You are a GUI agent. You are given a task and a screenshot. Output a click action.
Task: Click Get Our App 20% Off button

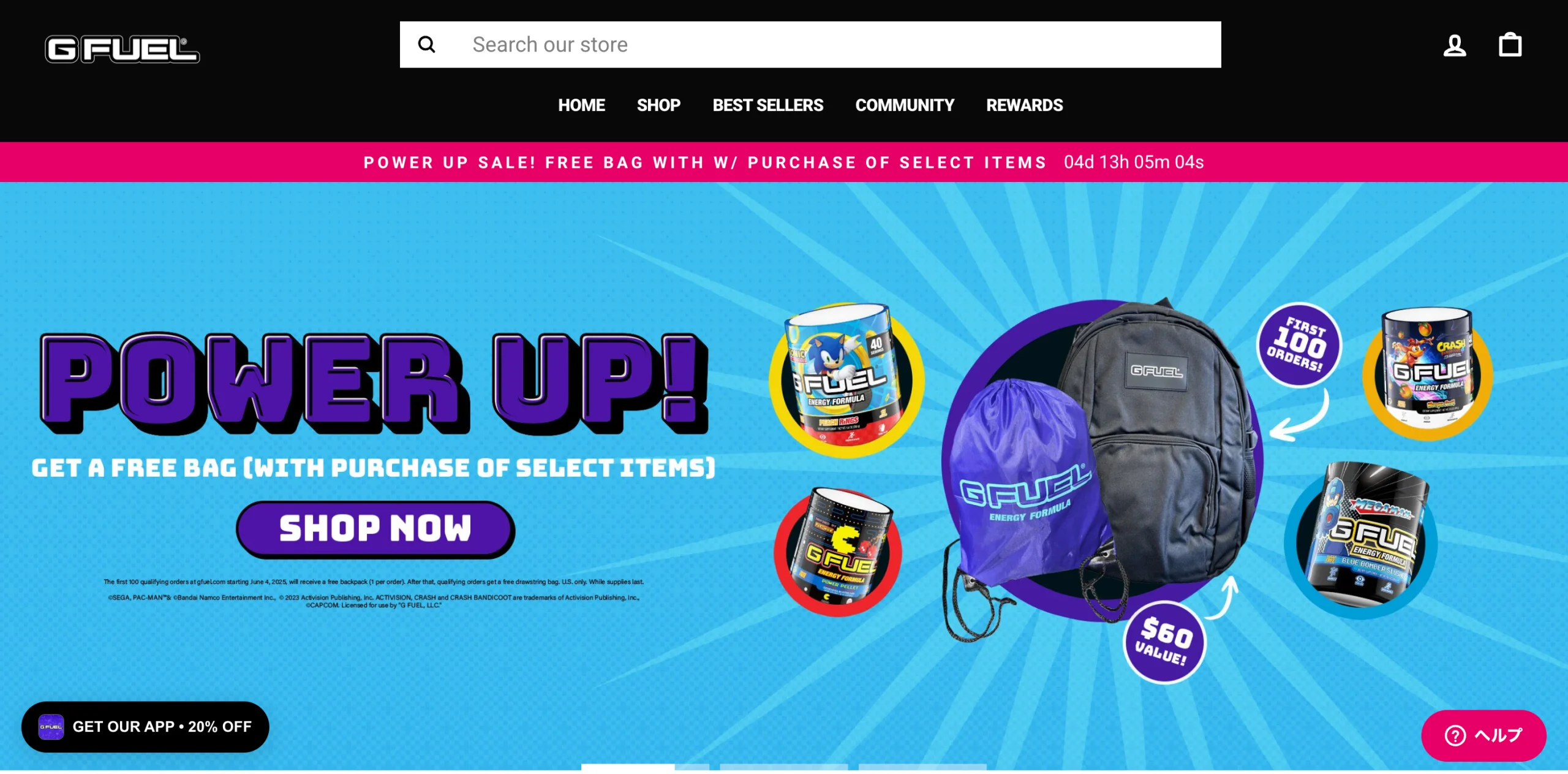tap(145, 727)
